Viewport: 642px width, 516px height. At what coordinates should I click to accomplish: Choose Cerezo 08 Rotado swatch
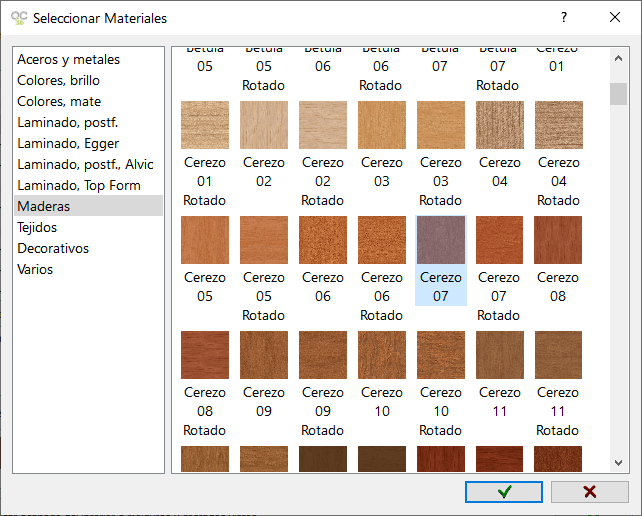click(205, 355)
